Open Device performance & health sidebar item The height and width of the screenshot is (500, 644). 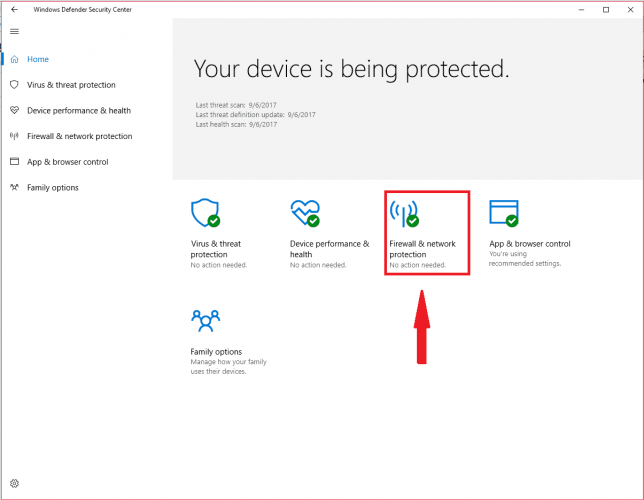[x=79, y=111]
